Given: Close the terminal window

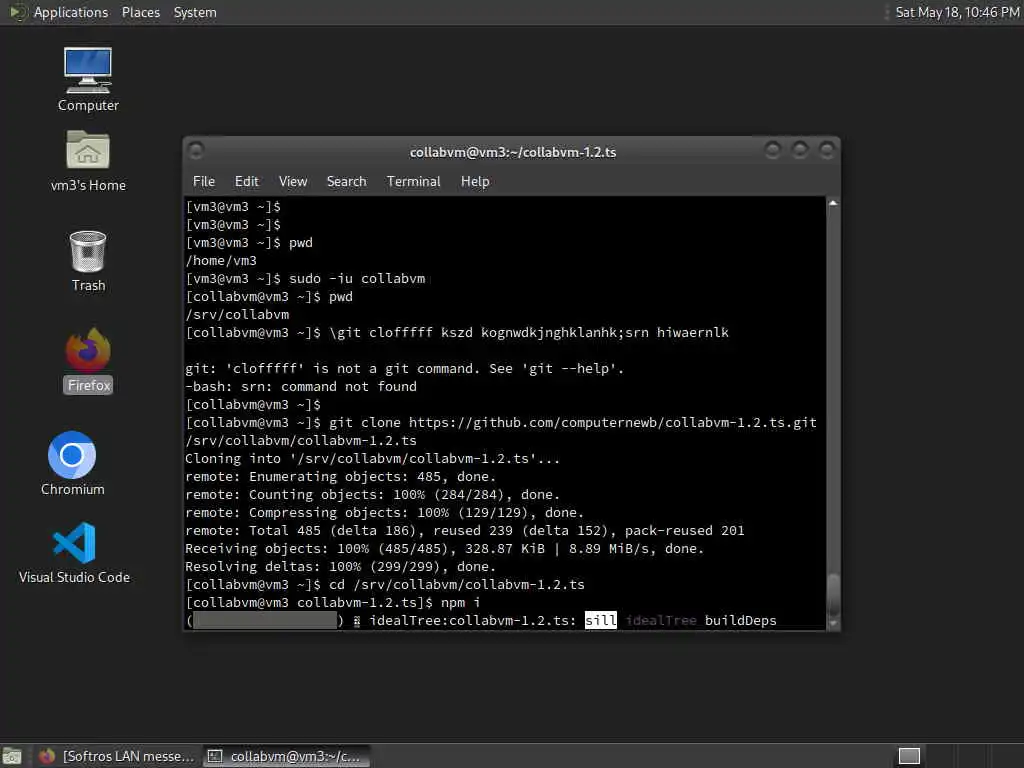Looking at the screenshot, I should 827,151.
